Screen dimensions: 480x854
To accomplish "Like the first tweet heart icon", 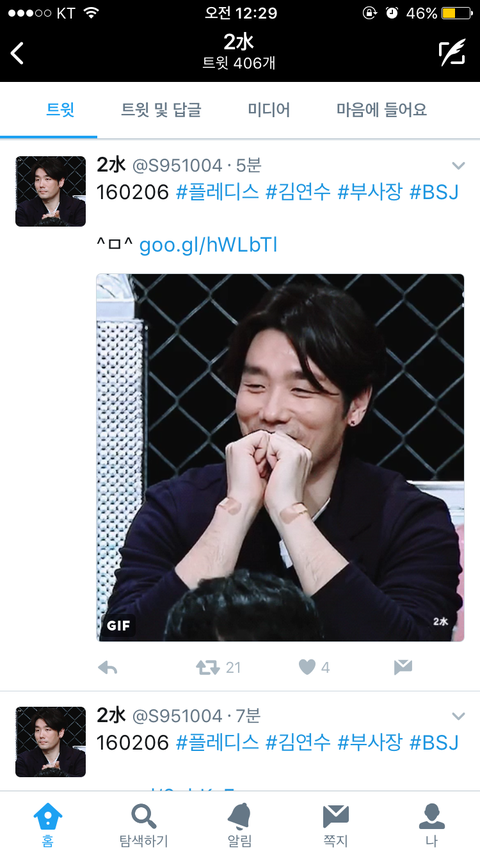I will 314,667.
